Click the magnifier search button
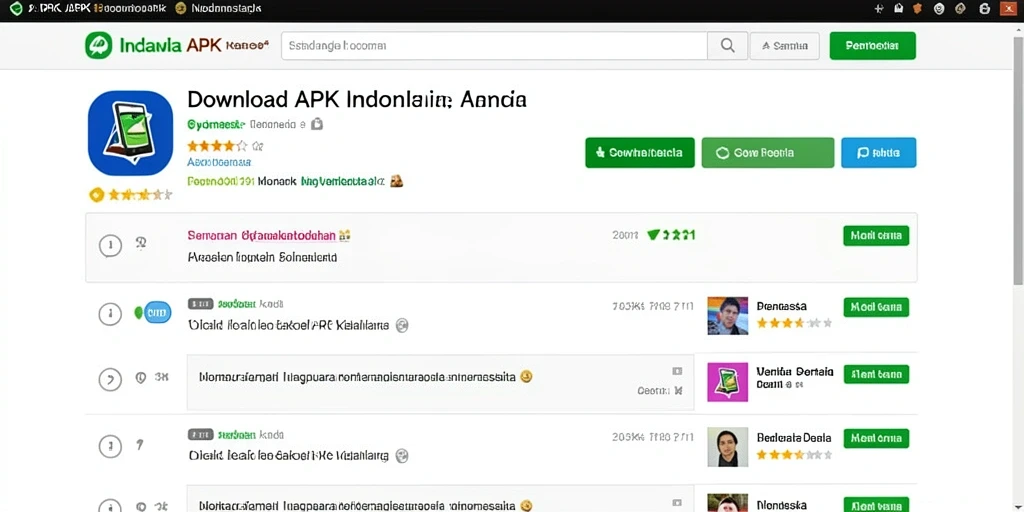Viewport: 1024px width, 512px height. pos(727,46)
